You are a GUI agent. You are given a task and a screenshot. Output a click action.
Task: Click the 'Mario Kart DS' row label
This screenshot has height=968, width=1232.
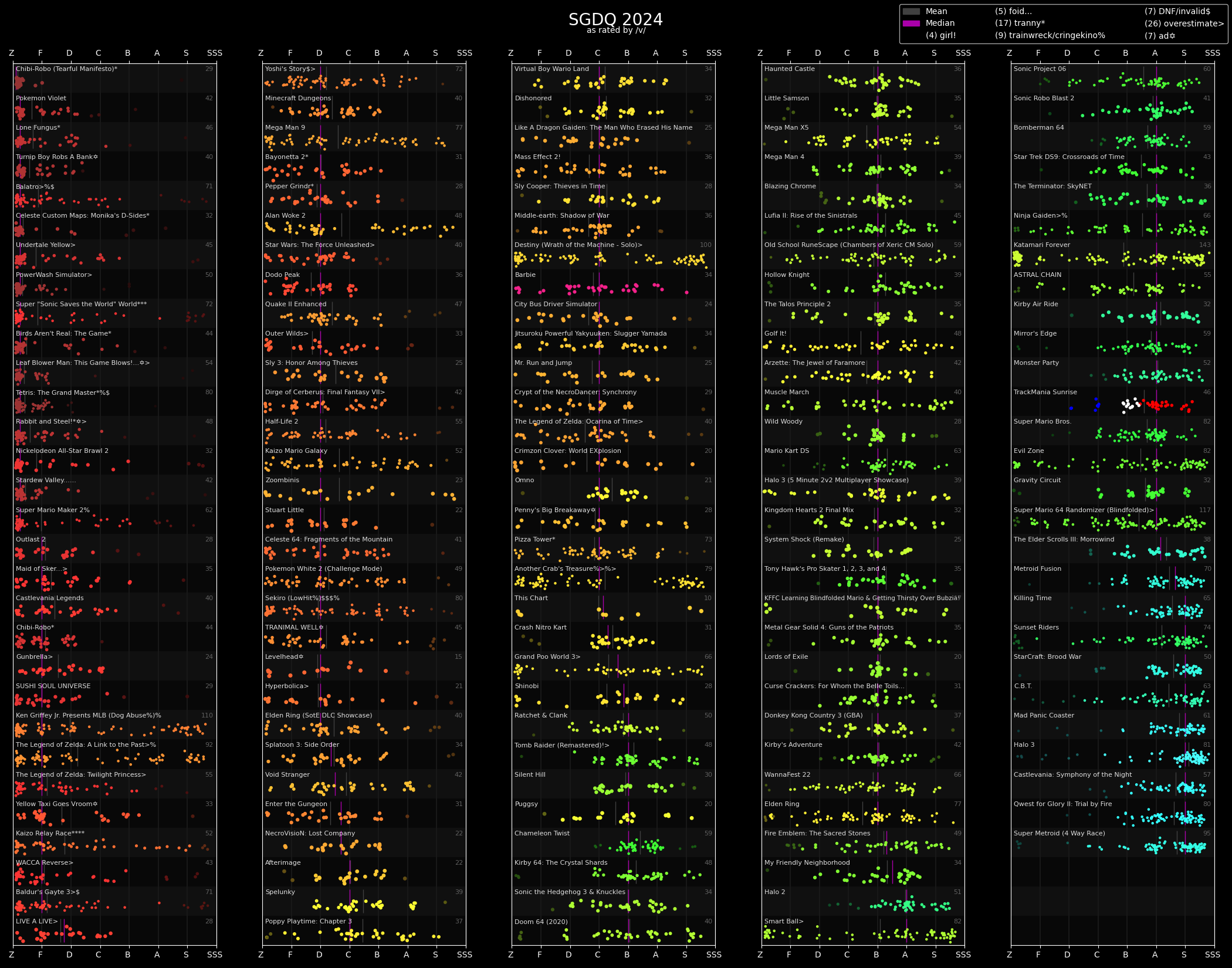[787, 451]
